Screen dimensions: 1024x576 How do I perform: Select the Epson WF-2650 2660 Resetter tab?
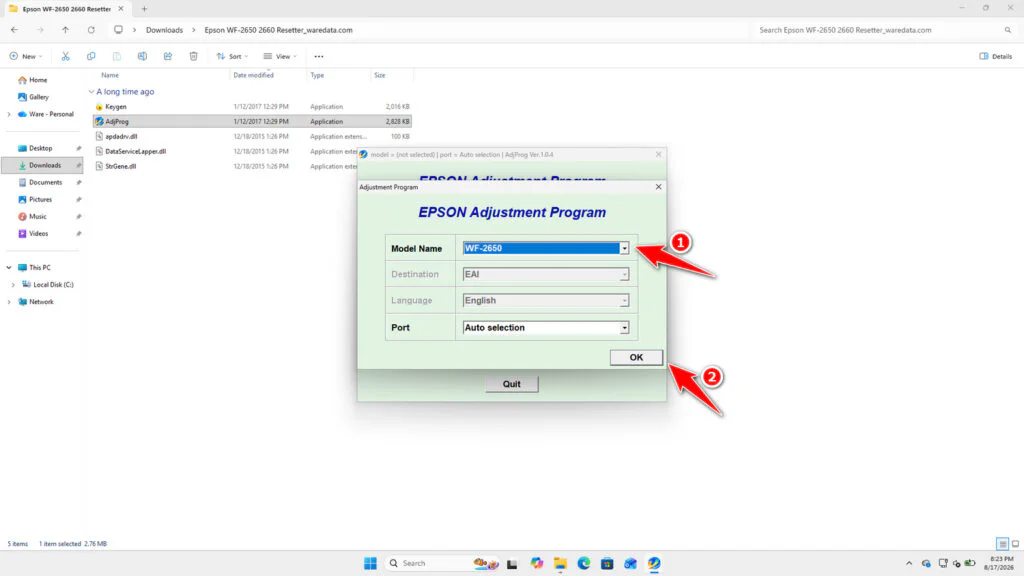[67, 9]
